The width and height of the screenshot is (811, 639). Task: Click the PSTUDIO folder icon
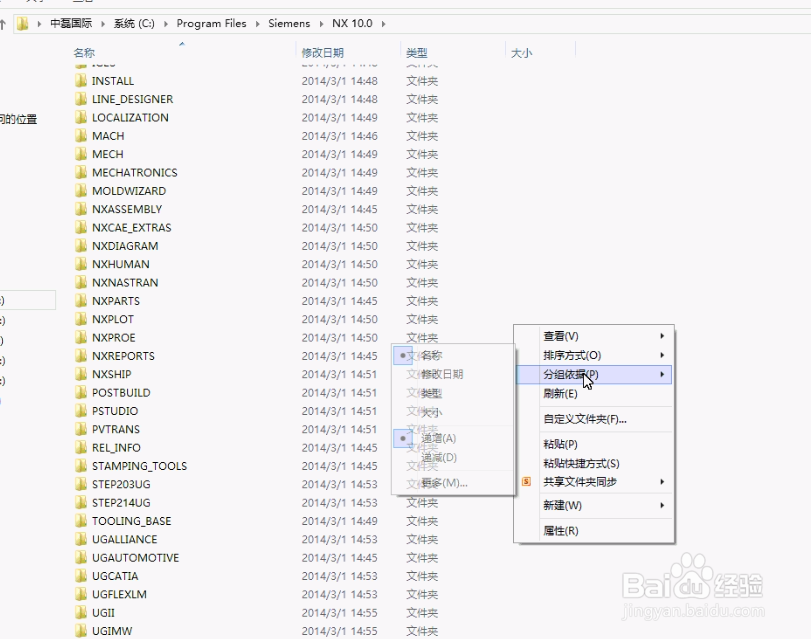[x=81, y=411]
